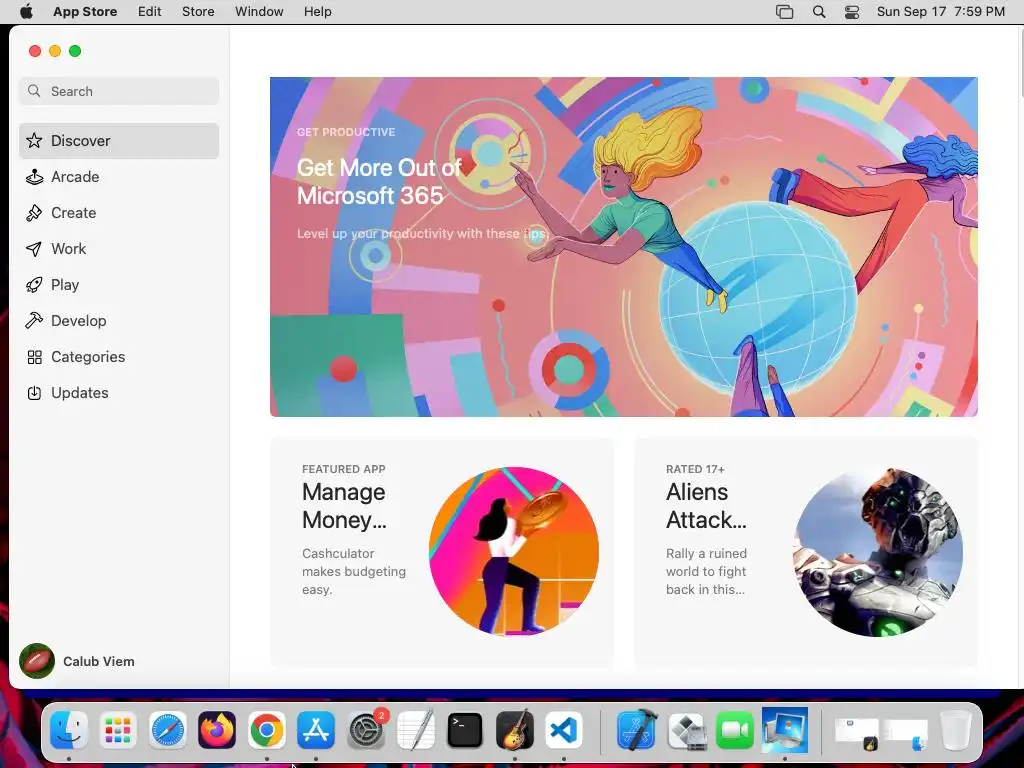This screenshot has width=1024, height=768.
Task: Open Boot Camp Assistant from the Dock
Action: point(686,730)
